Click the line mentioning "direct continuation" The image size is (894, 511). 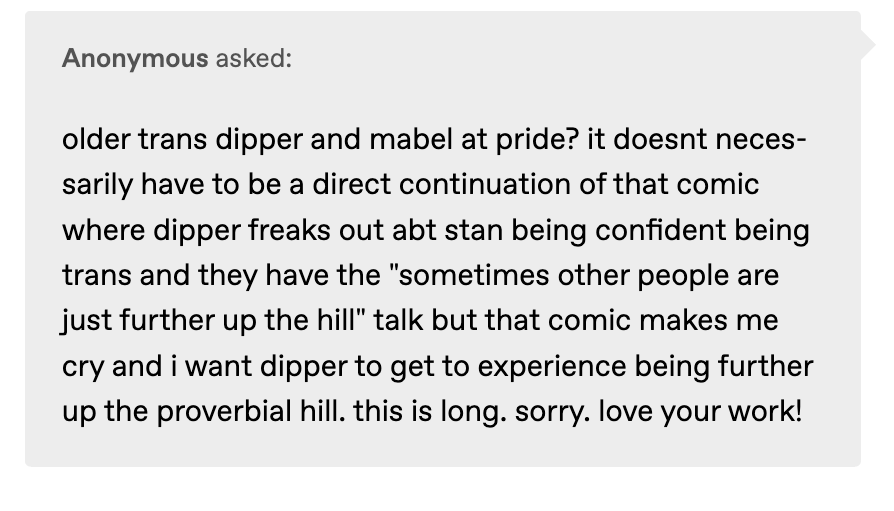click(410, 184)
